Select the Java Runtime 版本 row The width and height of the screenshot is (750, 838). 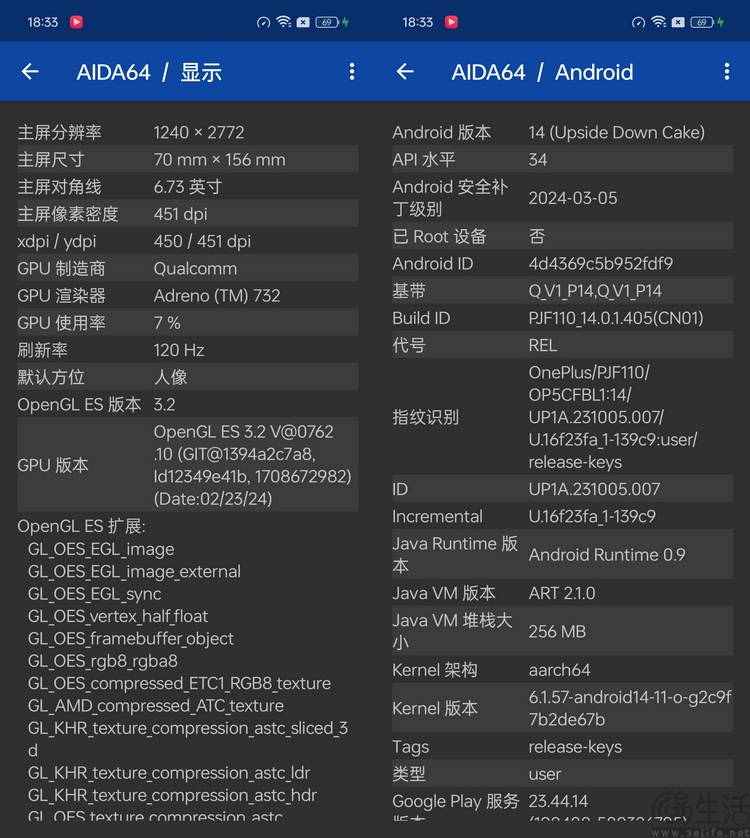562,554
